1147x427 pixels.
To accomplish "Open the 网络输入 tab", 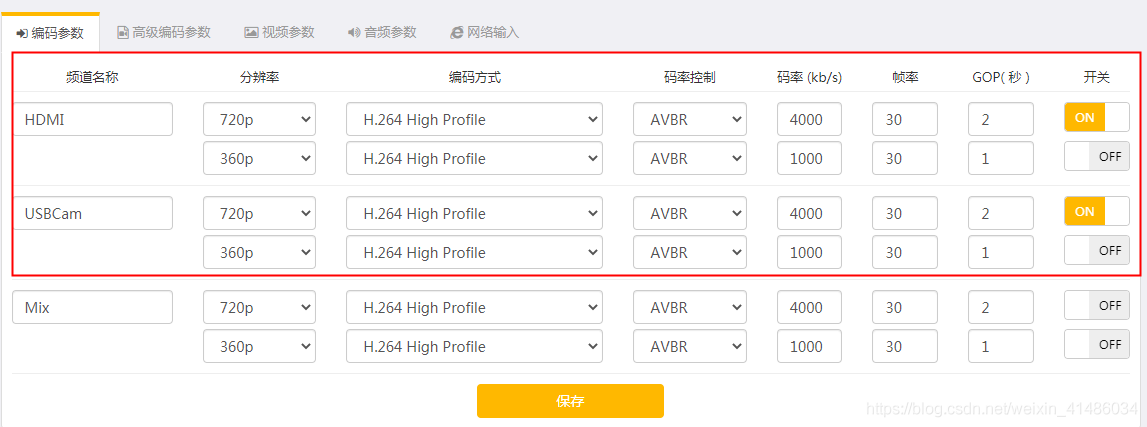I will coord(484,32).
